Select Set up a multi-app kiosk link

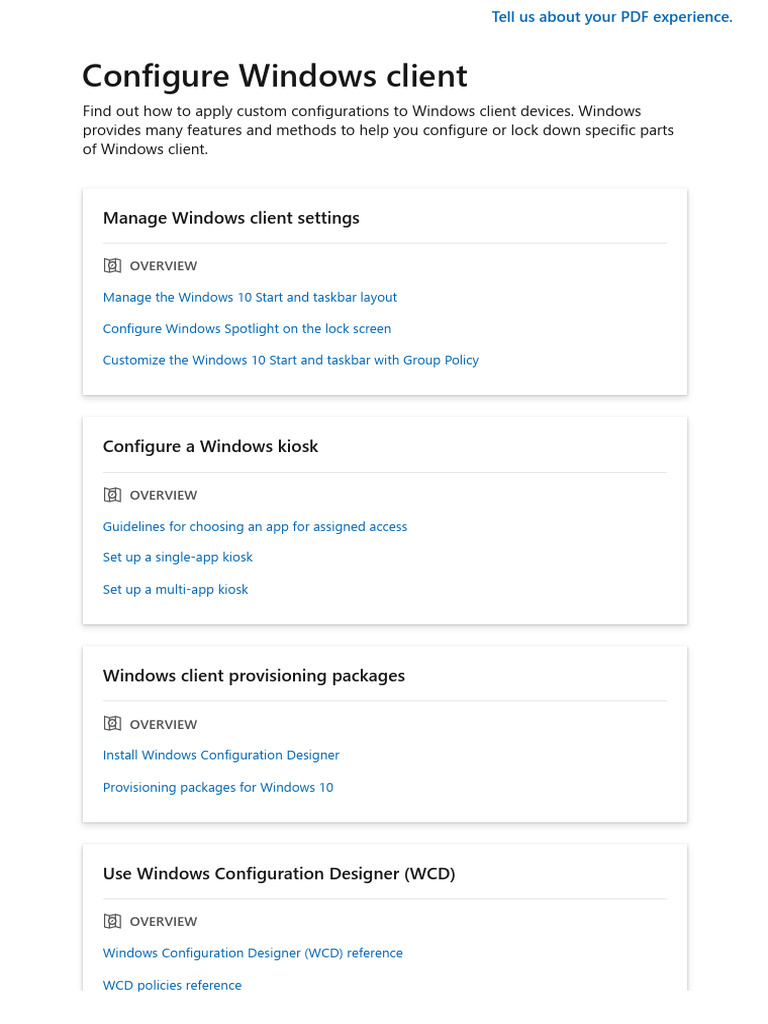coord(175,589)
